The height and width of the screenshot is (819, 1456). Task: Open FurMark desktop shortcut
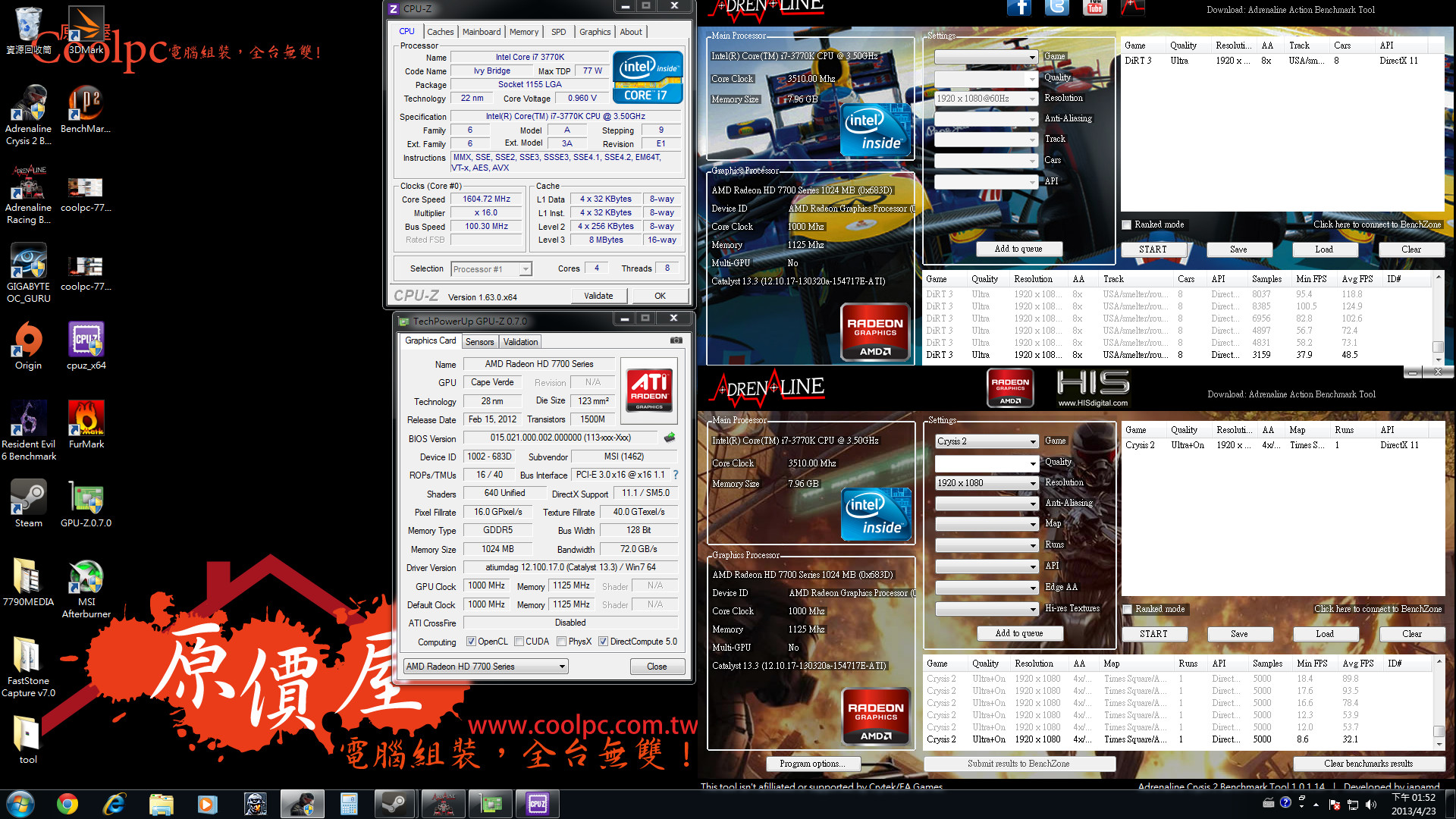pyautogui.click(x=86, y=425)
